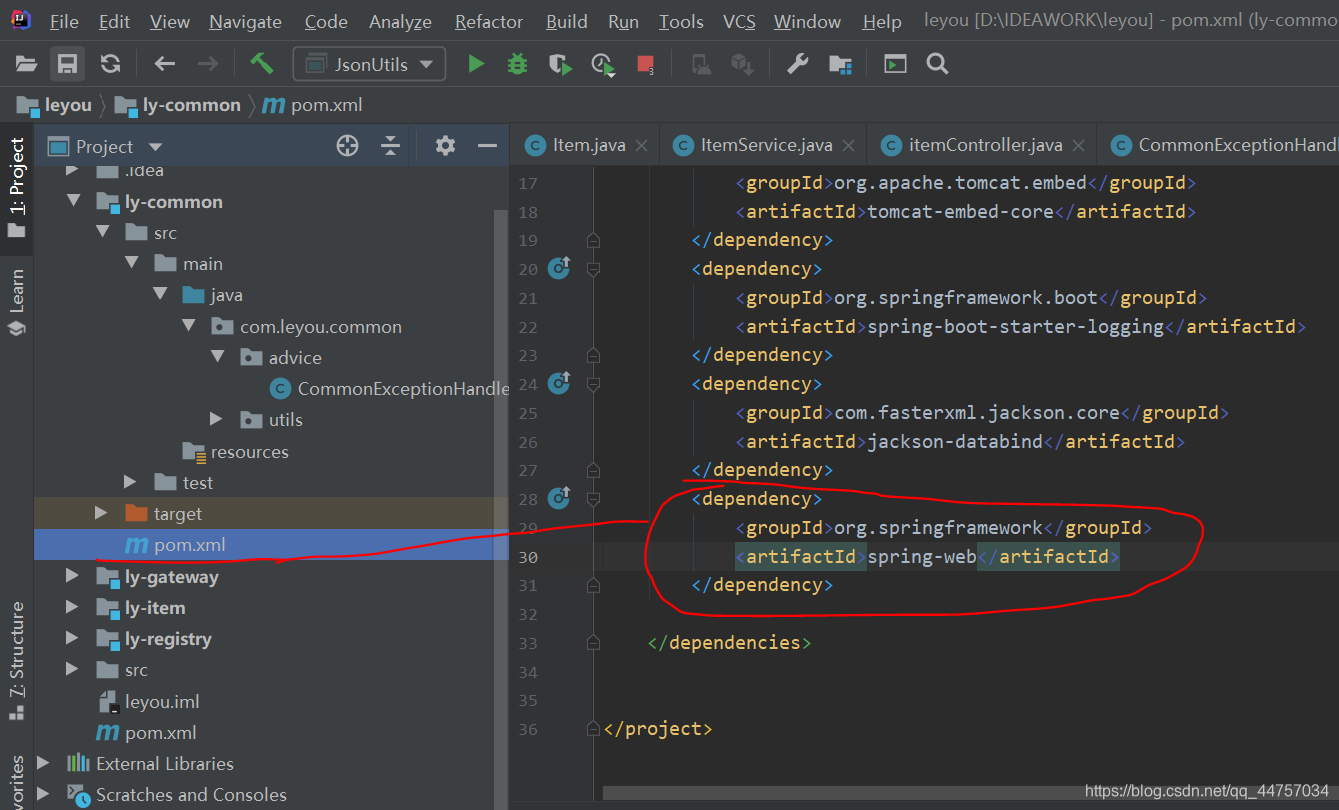Click the Open folder toolbar icon
Viewport: 1339px width, 810px height.
26,64
